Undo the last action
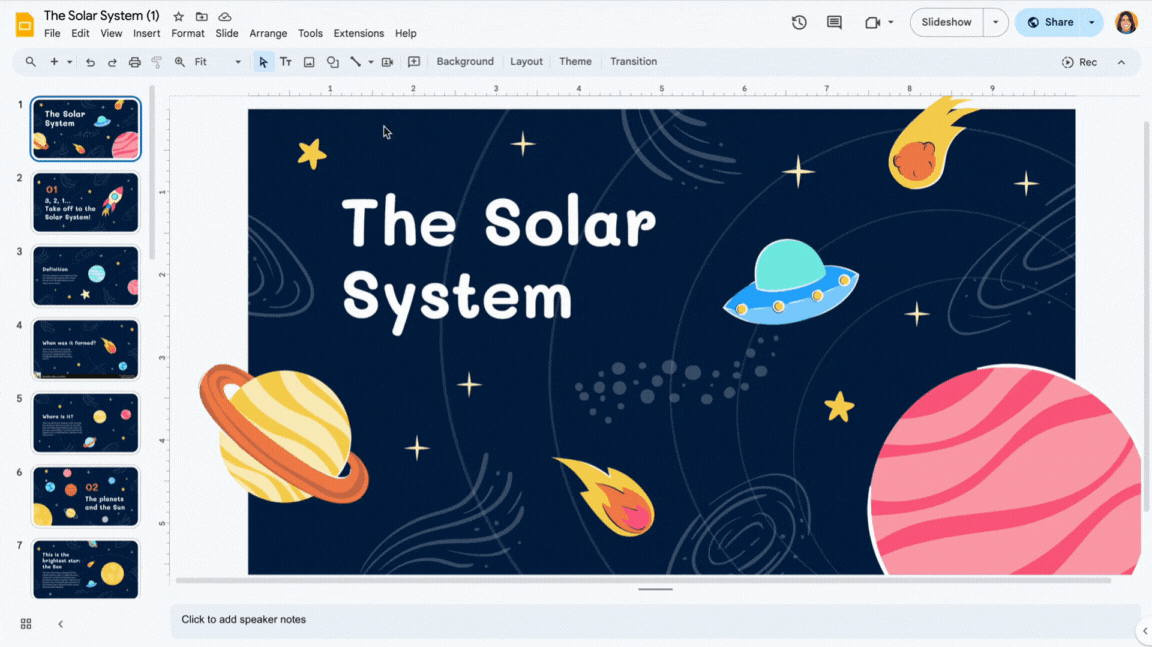Image resolution: width=1152 pixels, height=647 pixels. (x=90, y=62)
